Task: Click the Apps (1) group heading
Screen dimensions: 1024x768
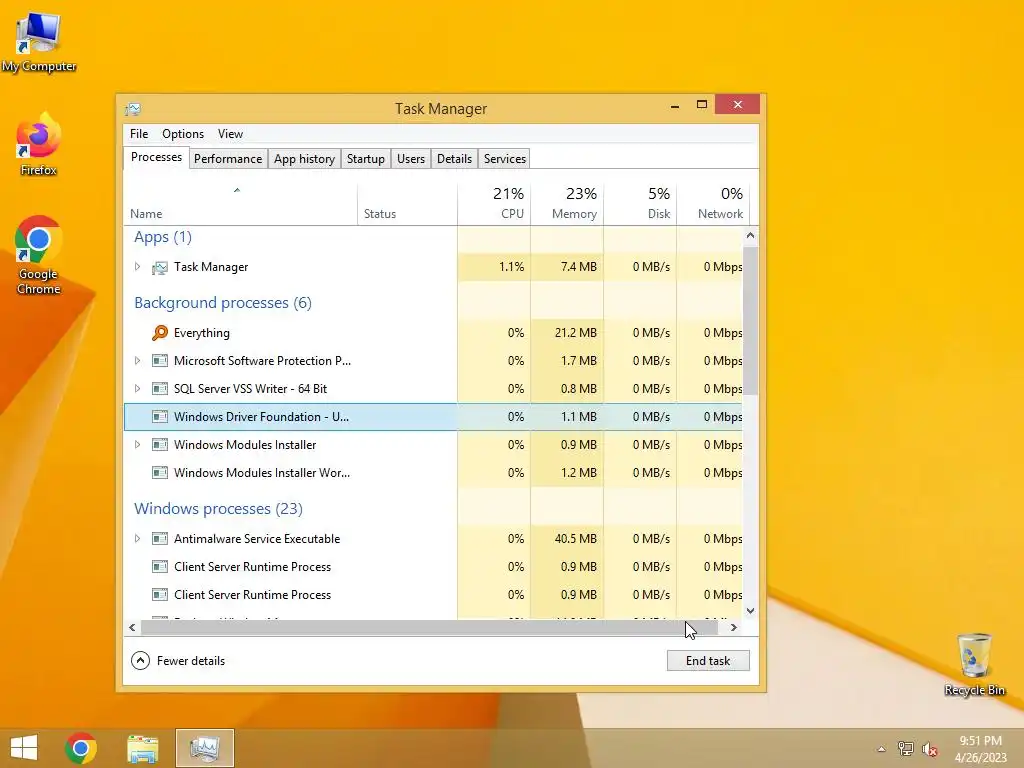Action: pyautogui.click(x=163, y=237)
